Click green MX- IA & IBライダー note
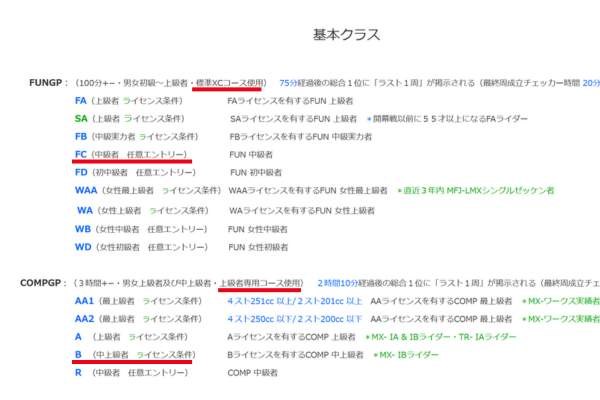 tap(440, 337)
